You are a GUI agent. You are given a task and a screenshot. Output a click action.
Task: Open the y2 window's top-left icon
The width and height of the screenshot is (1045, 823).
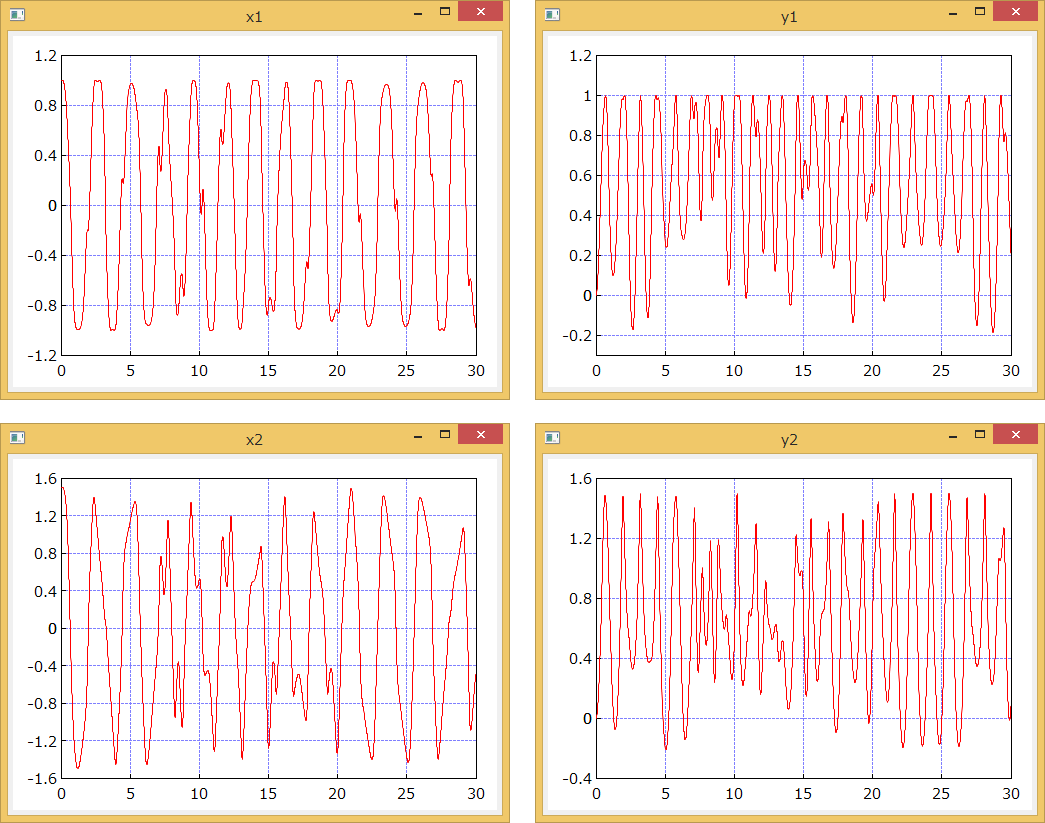(x=552, y=437)
